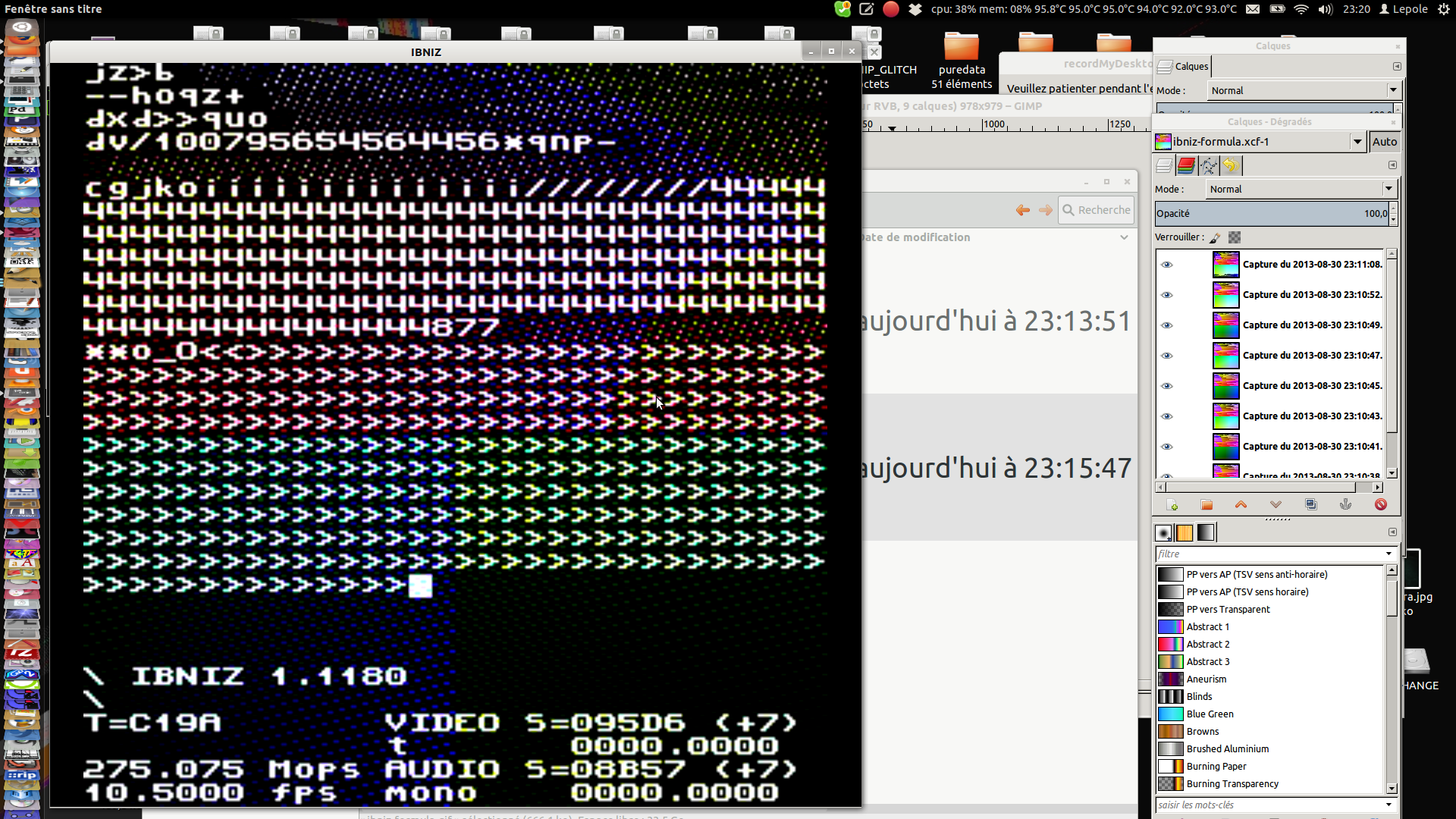Anchor the floating layer with the anchor icon

(x=1345, y=505)
